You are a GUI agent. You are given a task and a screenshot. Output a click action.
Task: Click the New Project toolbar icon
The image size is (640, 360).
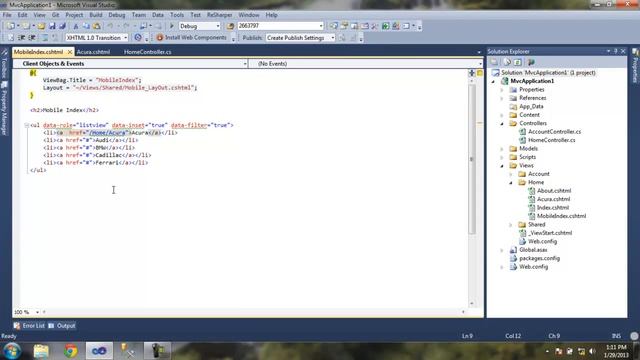(11, 26)
